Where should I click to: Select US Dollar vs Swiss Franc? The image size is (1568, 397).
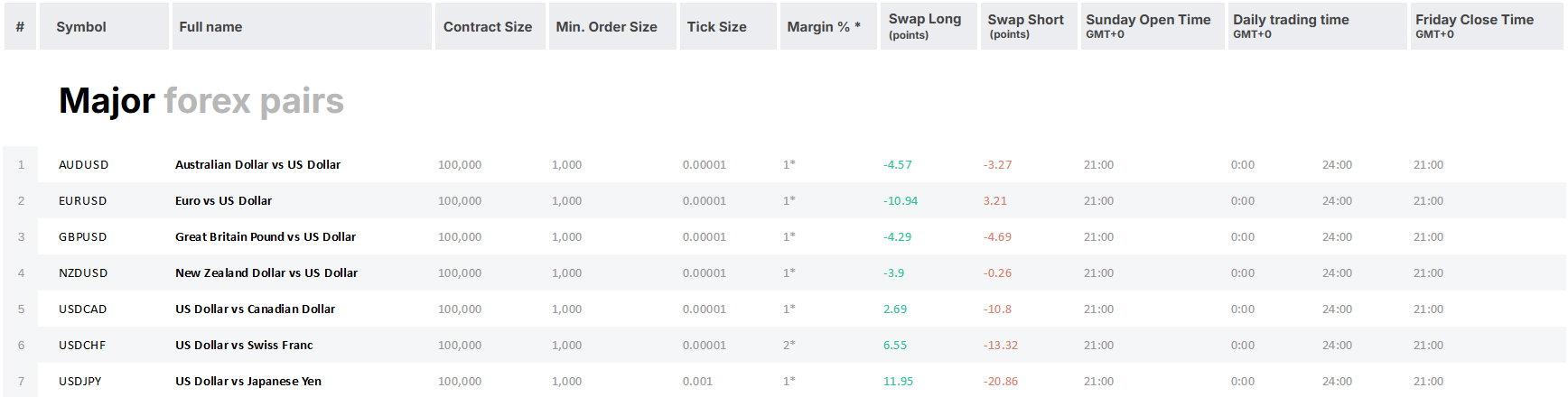coord(244,346)
